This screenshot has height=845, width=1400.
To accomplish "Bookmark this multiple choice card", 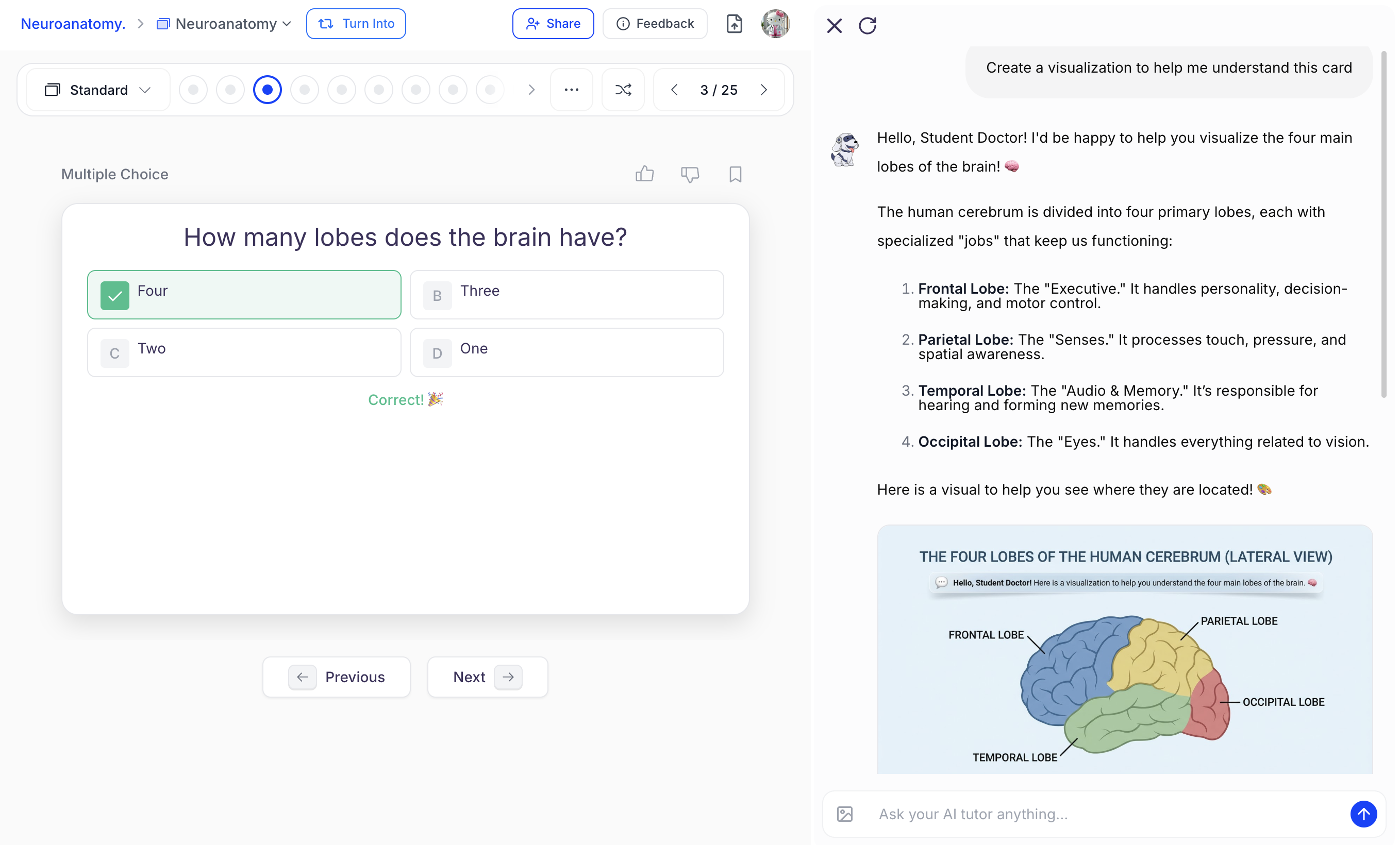I will click(735, 174).
